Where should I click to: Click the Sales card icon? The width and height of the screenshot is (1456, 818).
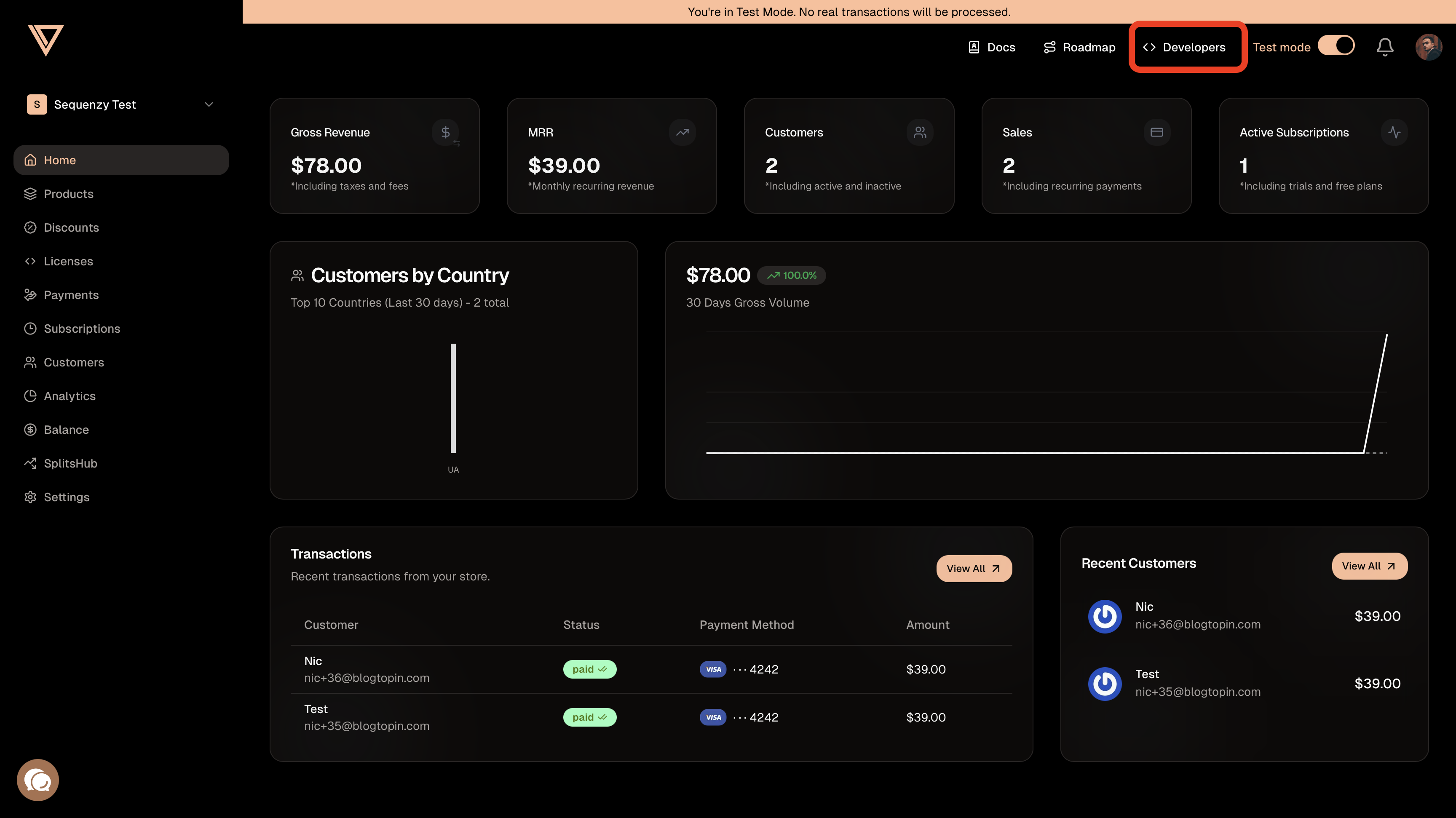[1156, 132]
